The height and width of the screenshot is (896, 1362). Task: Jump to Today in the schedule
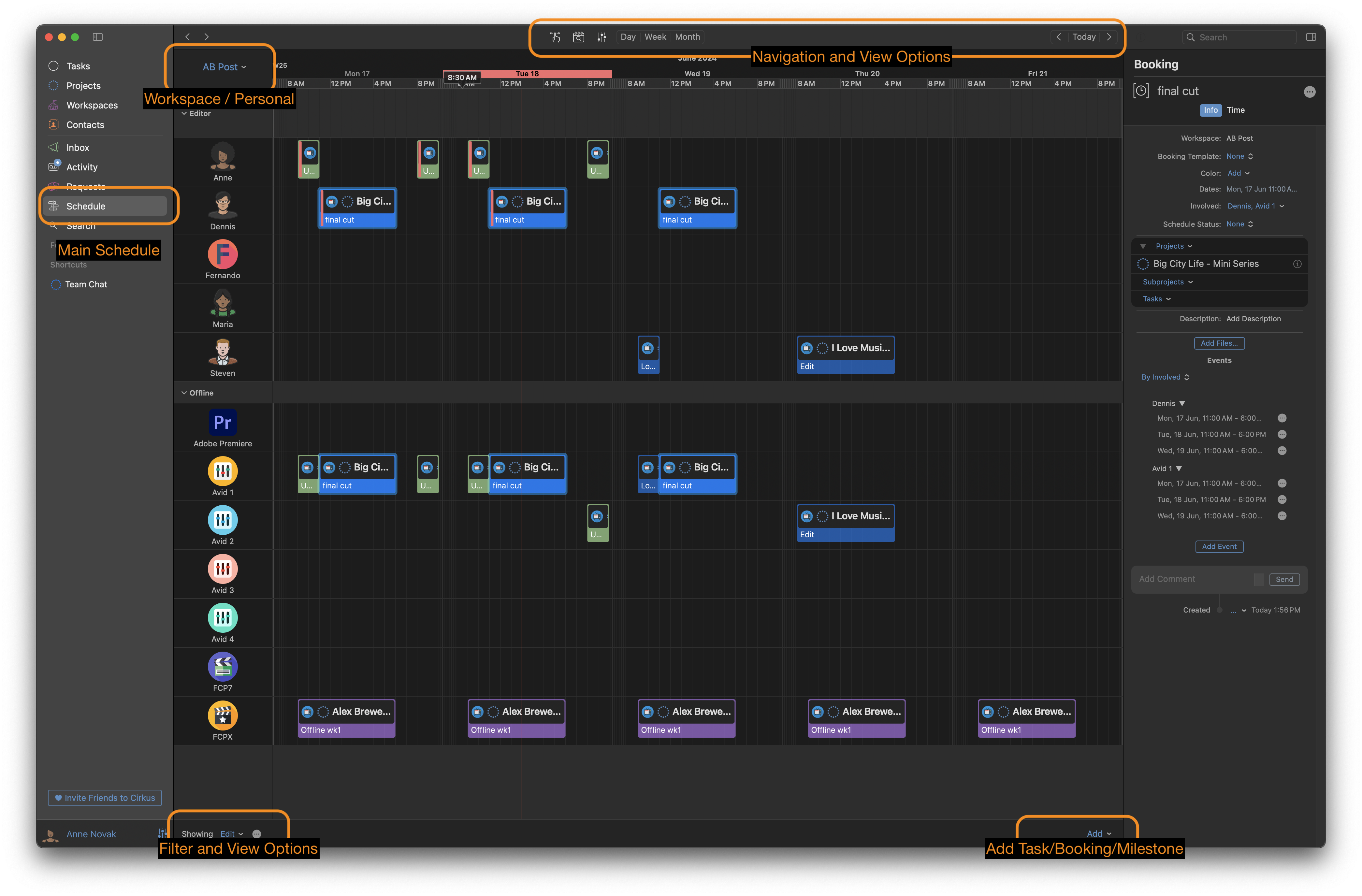point(1083,37)
